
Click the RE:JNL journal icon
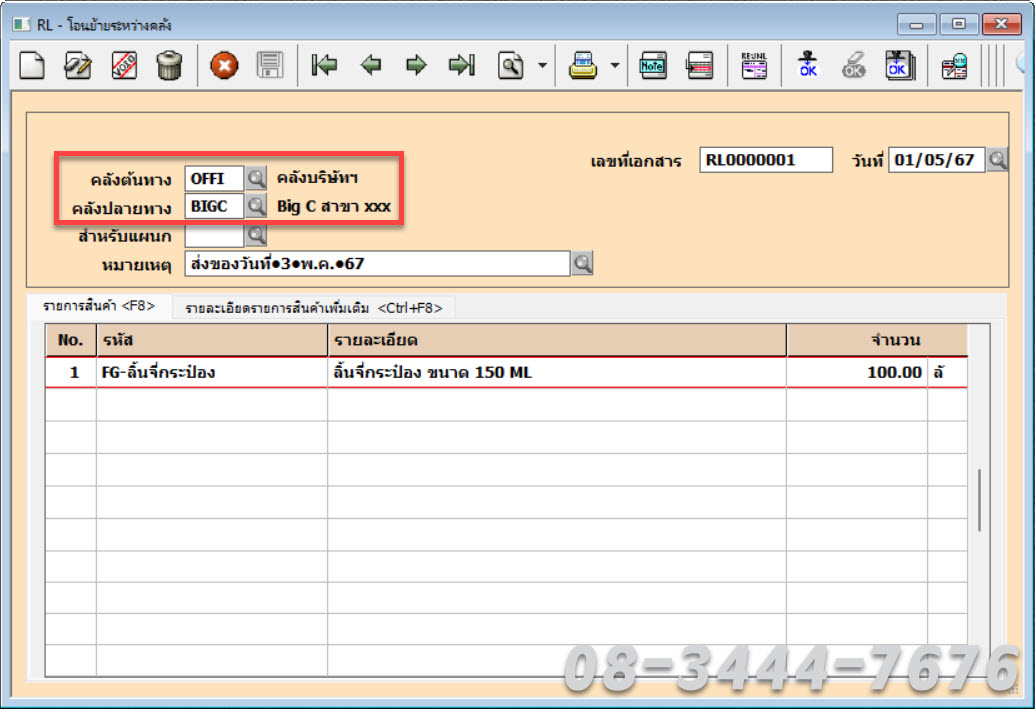(754, 65)
